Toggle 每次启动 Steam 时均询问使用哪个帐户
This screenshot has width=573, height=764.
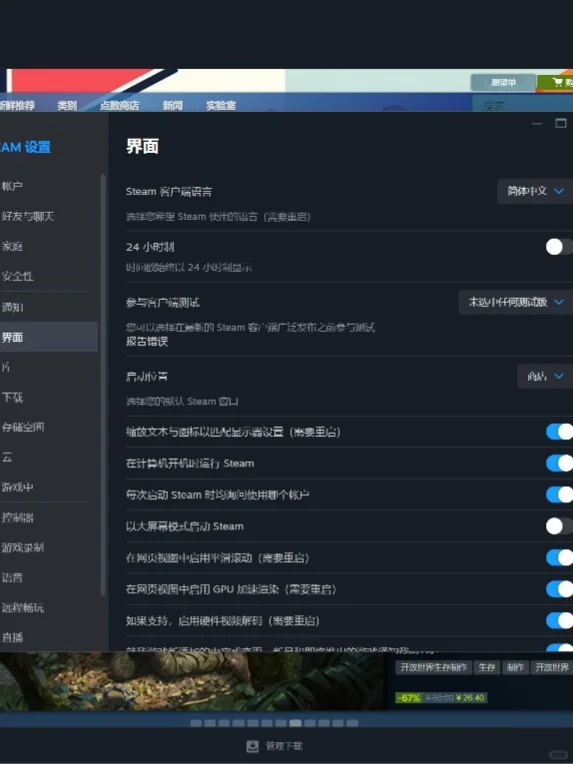tap(559, 495)
